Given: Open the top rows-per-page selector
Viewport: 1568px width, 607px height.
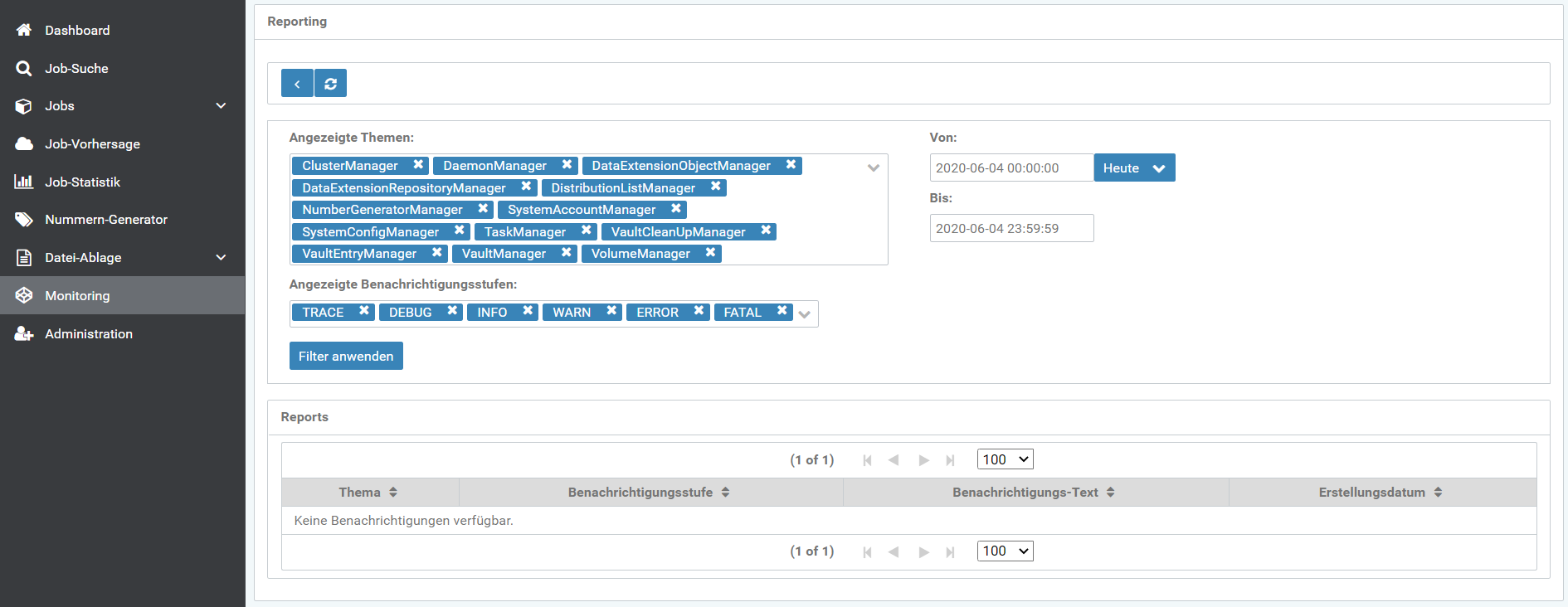Looking at the screenshot, I should 1005,459.
